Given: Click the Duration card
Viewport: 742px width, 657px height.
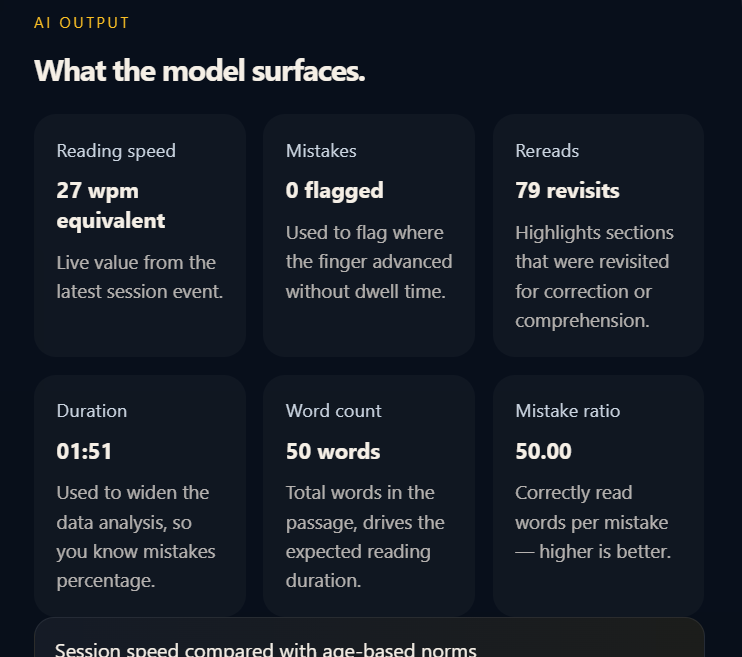Looking at the screenshot, I should [140, 496].
